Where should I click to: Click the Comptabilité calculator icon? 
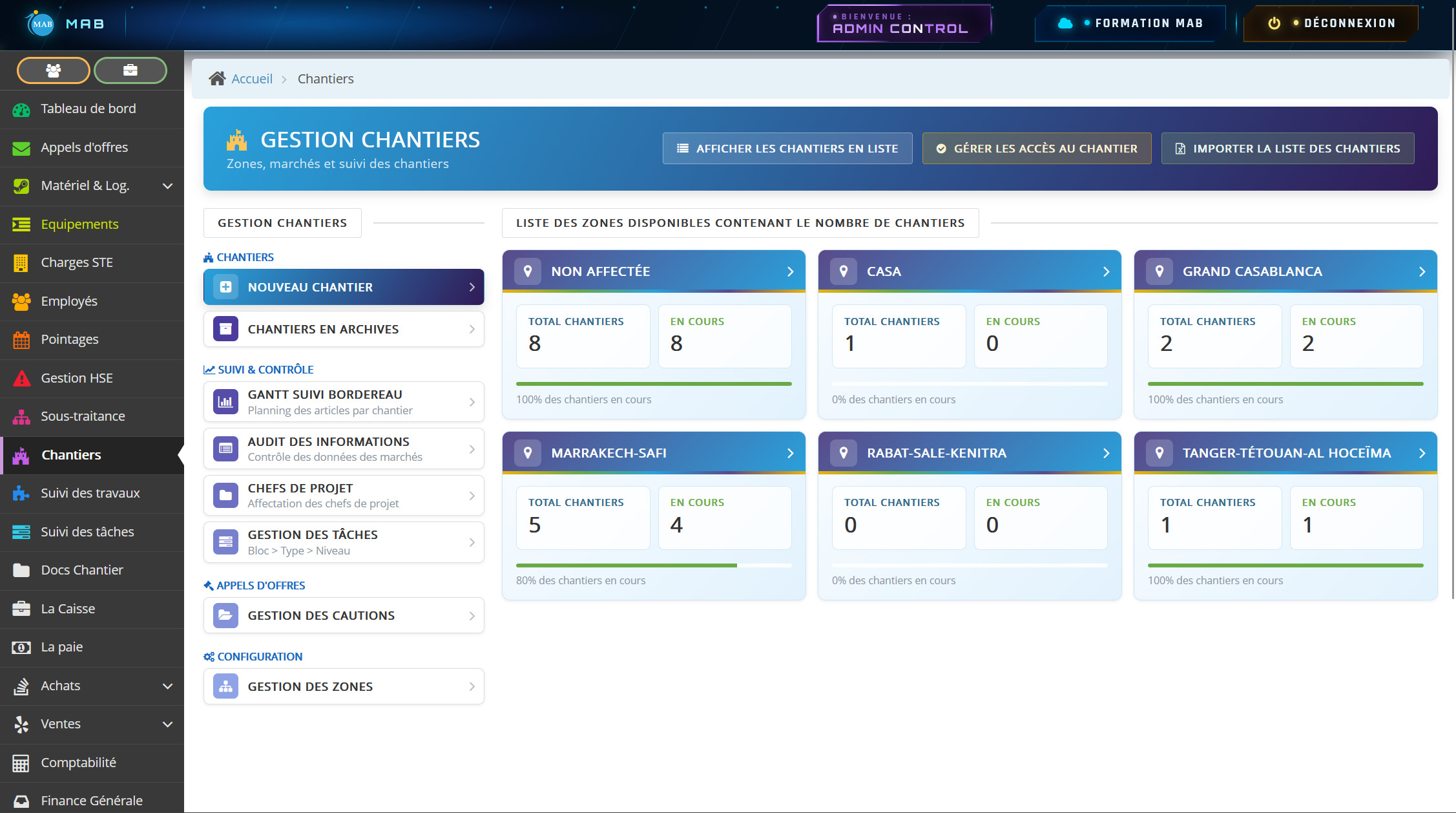[x=21, y=763]
